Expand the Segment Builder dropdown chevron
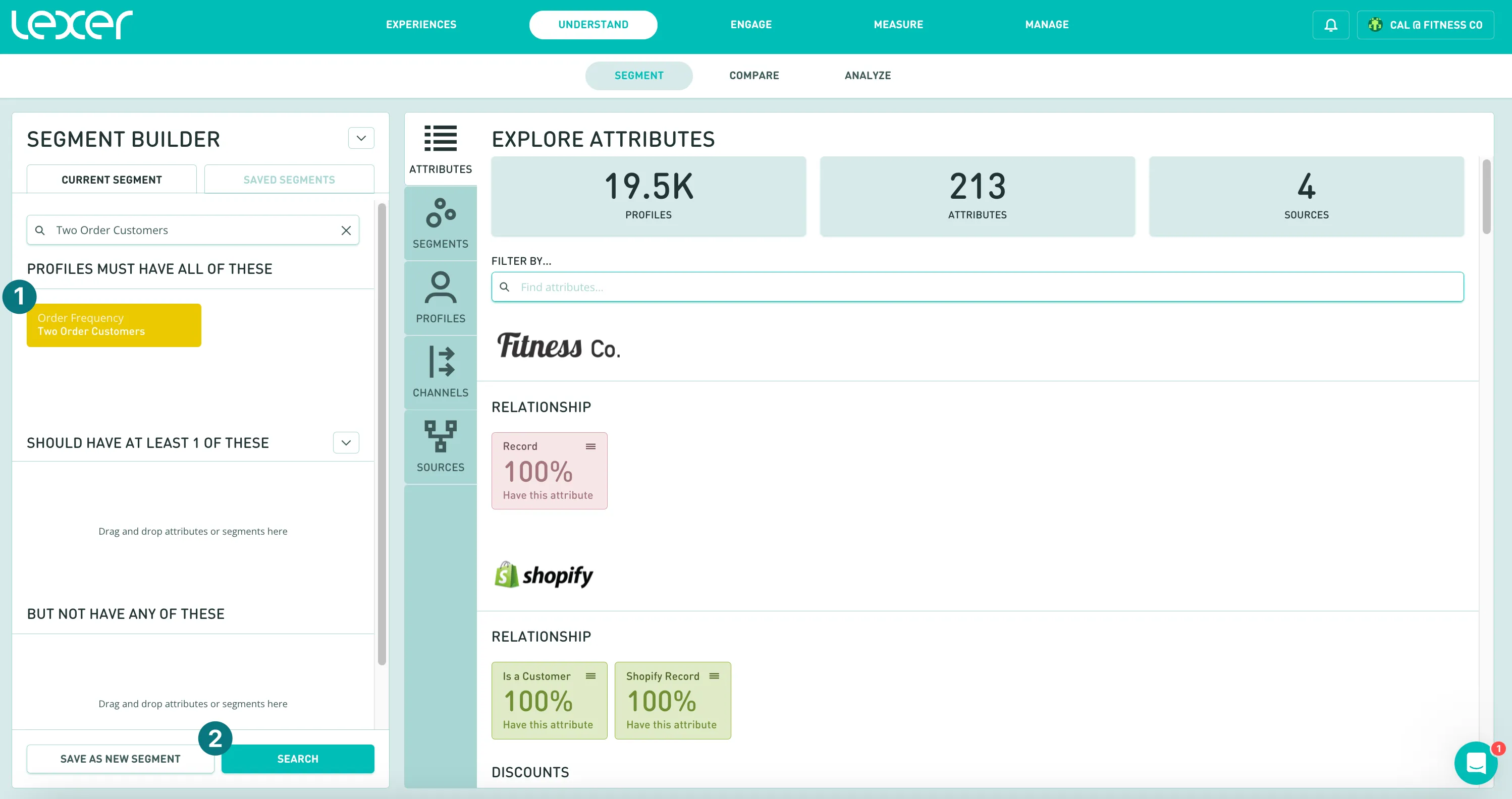Image resolution: width=1512 pixels, height=799 pixels. [361, 138]
